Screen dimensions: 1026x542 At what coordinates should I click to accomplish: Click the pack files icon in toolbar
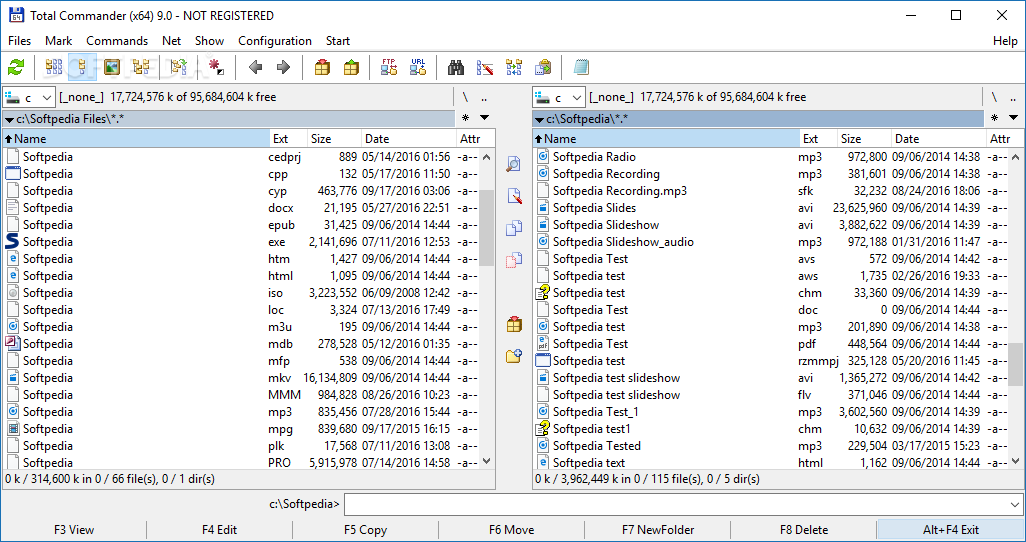(322, 67)
